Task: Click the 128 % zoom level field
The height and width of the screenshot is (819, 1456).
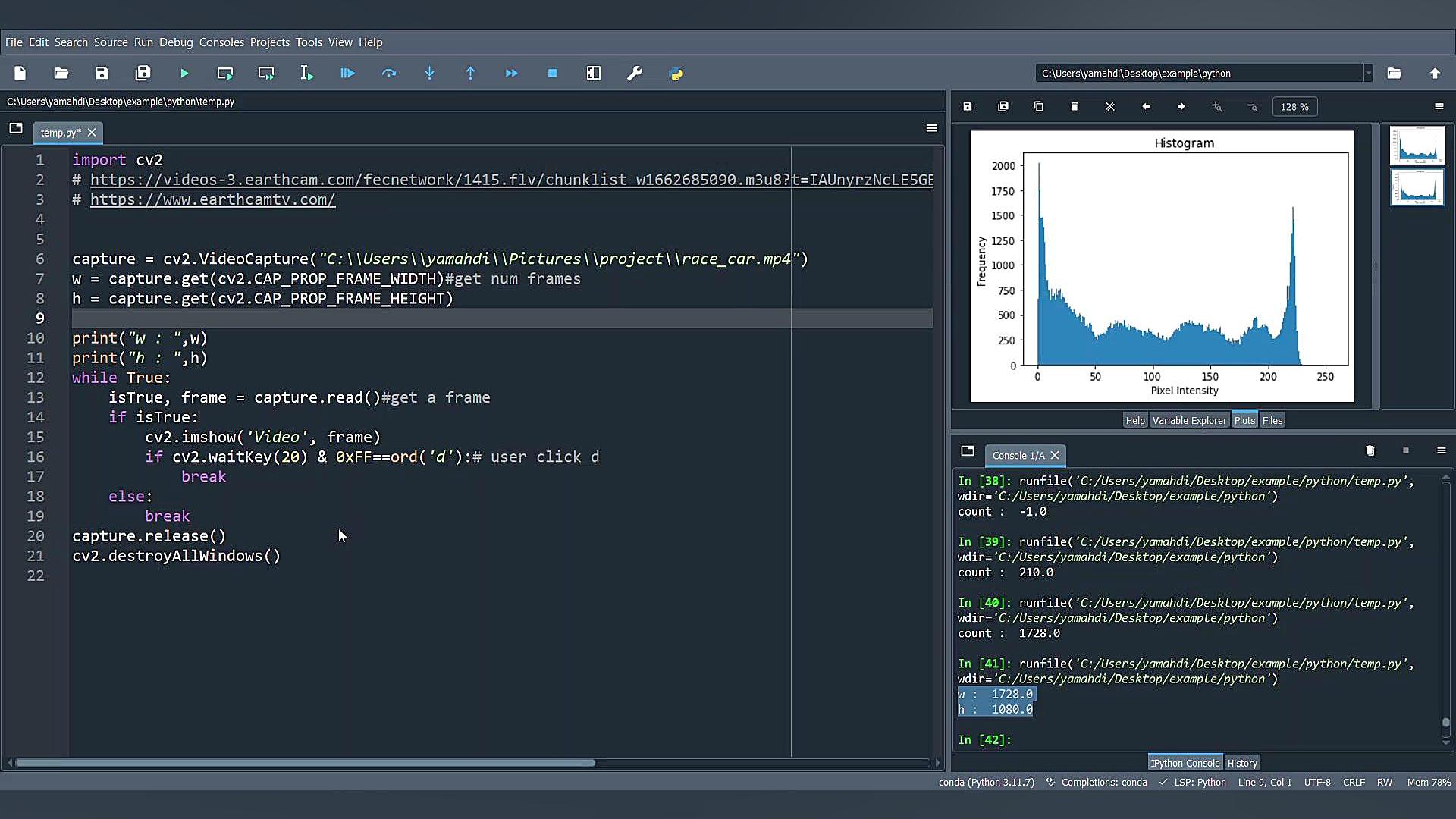Action: 1294,107
